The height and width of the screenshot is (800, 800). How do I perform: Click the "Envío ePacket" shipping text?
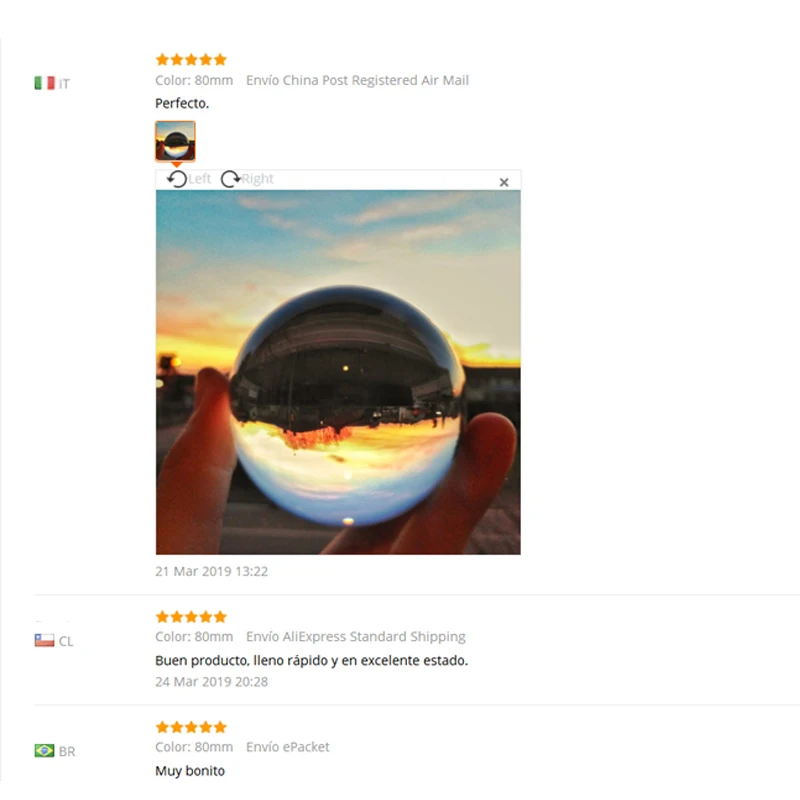click(288, 747)
